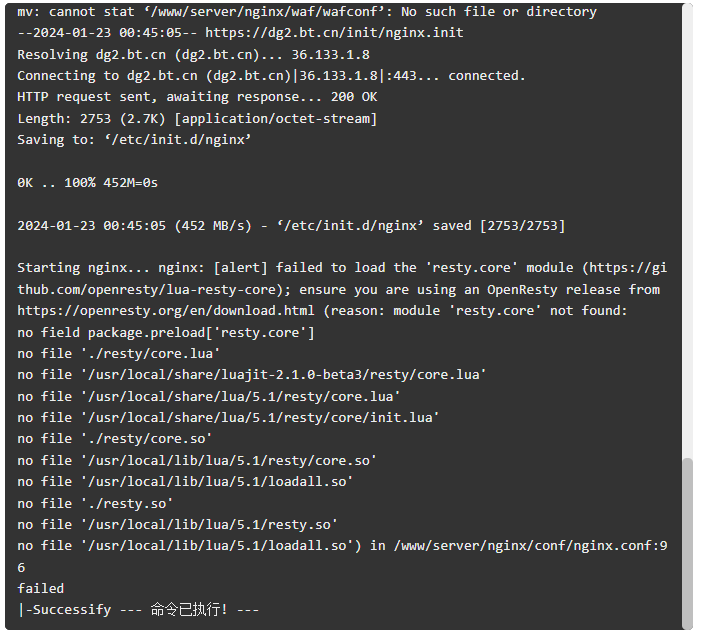Open the dg2.bt.cn nginx.init URL
The height and width of the screenshot is (636, 701).
[x=334, y=33]
